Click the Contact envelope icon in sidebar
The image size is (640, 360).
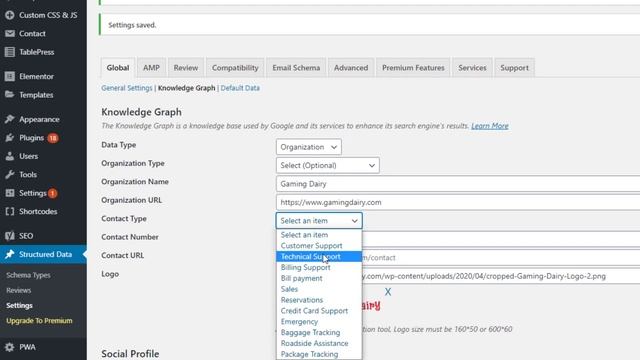pos(10,33)
